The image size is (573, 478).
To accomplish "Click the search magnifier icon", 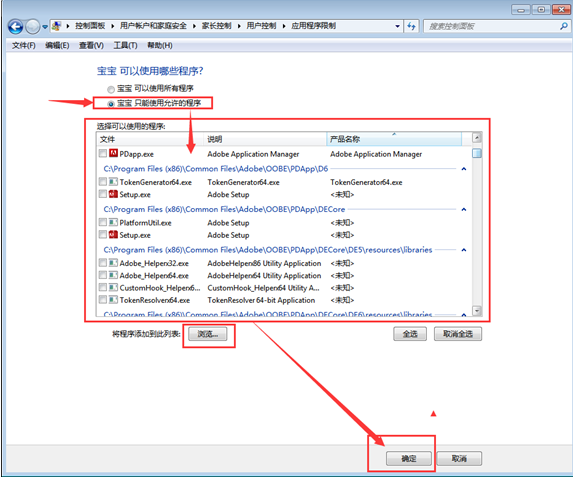I will tap(563, 26).
